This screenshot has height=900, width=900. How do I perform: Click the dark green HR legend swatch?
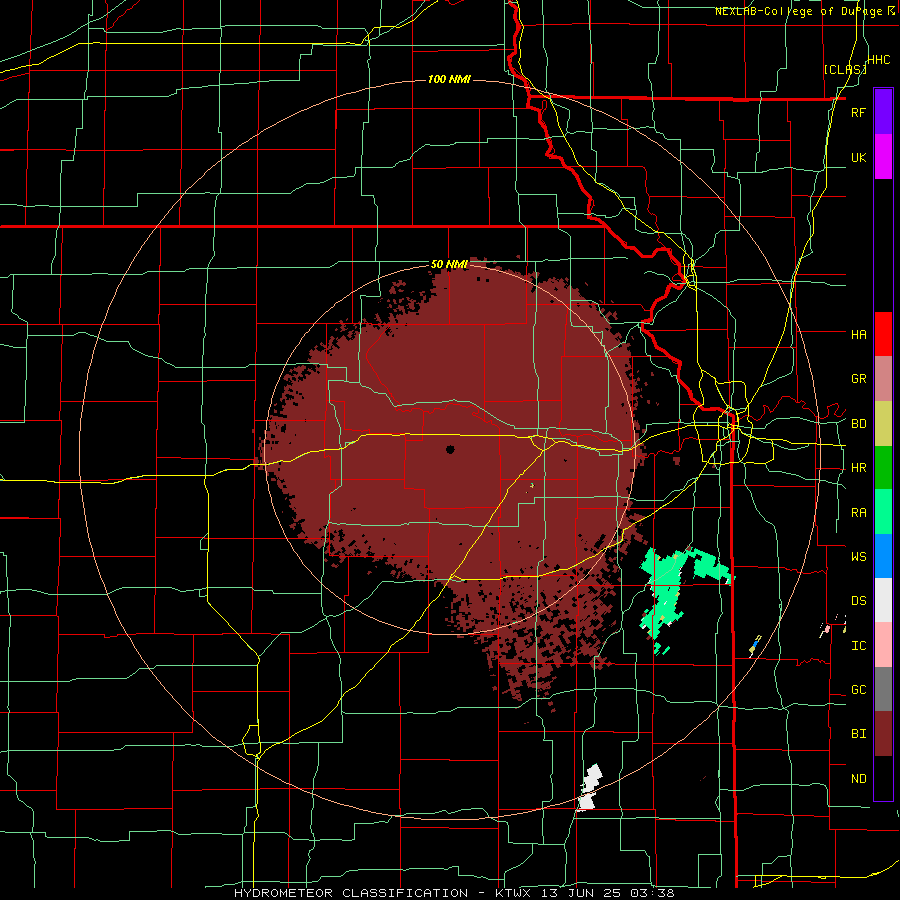tap(883, 468)
